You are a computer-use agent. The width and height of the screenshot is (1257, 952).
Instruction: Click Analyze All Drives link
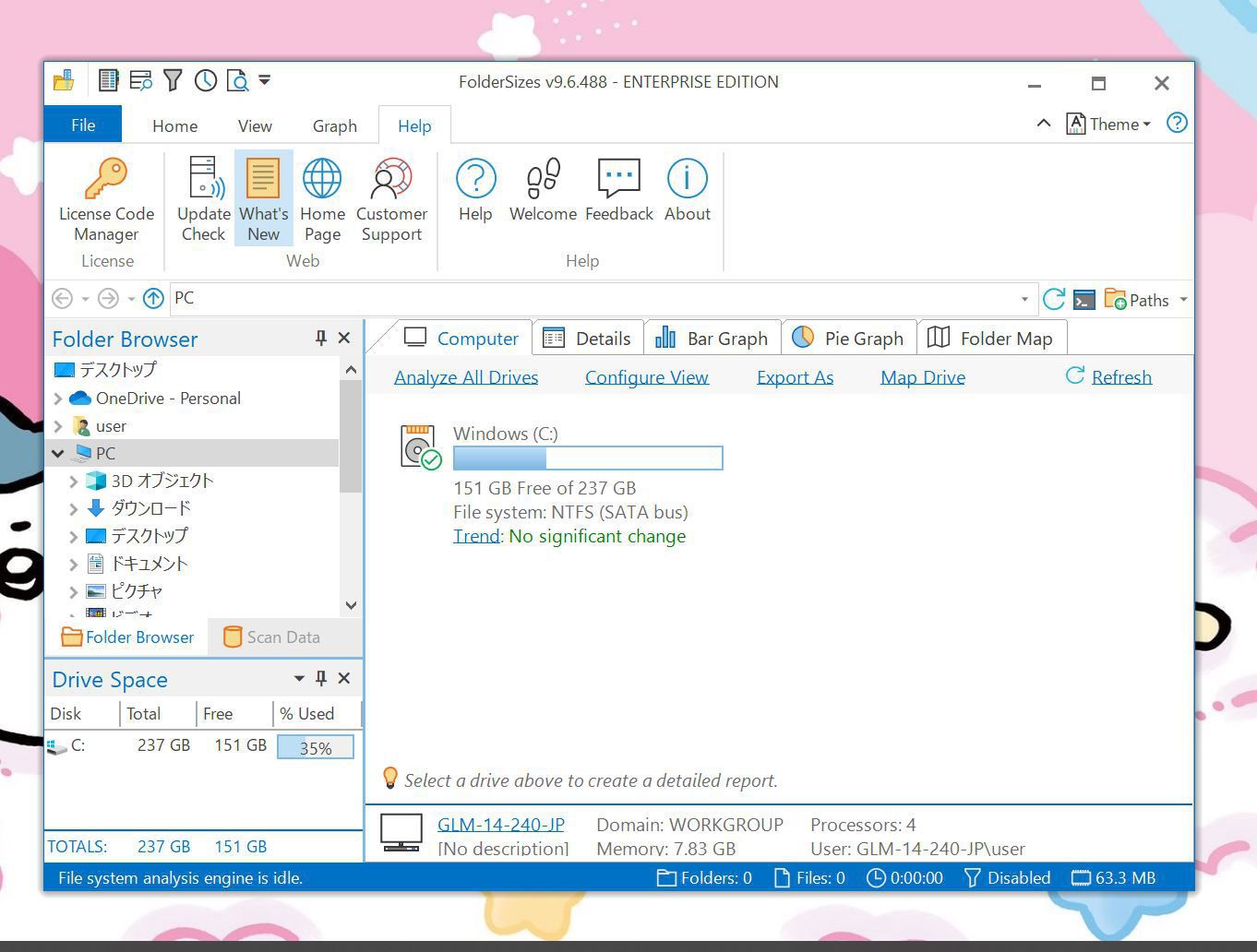[x=466, y=377]
